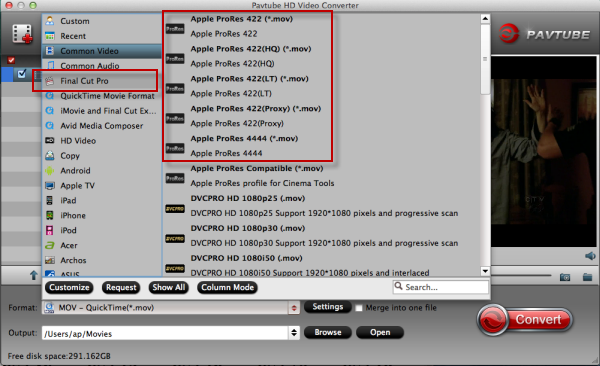Viewport: 600px width, 366px height.
Task: Toggle the blue checkbox on the file row
Action: (x=22, y=74)
